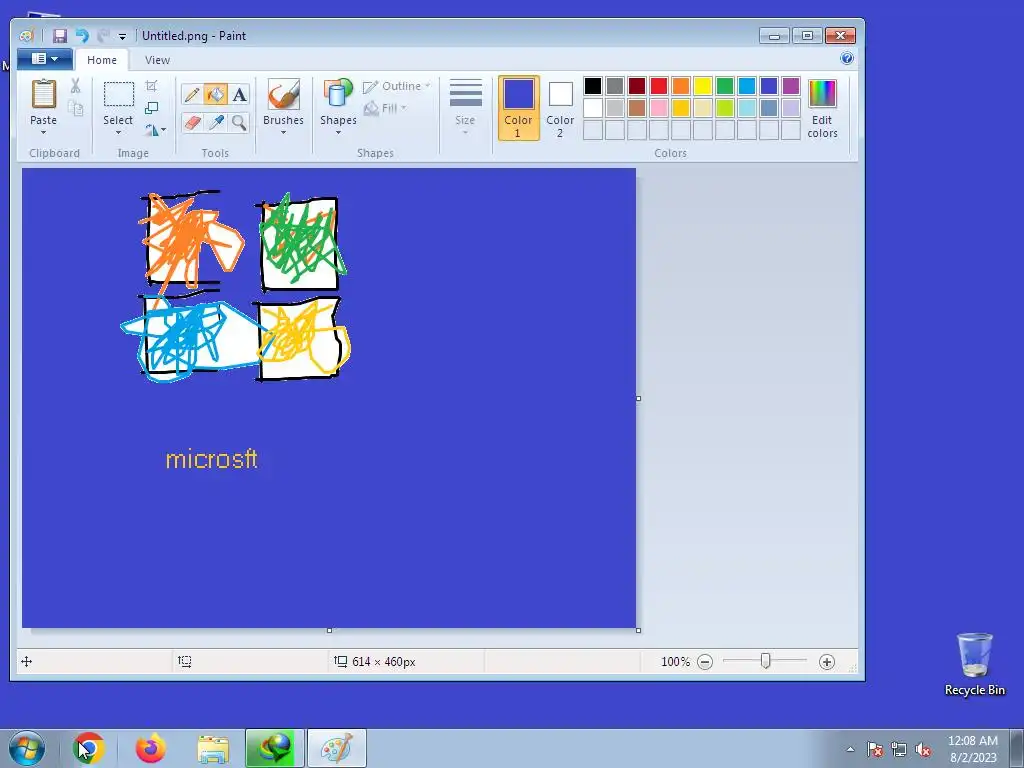Expand the Paste dropdown arrow
Viewport: 1024px width, 768px height.
pyautogui.click(x=44, y=133)
